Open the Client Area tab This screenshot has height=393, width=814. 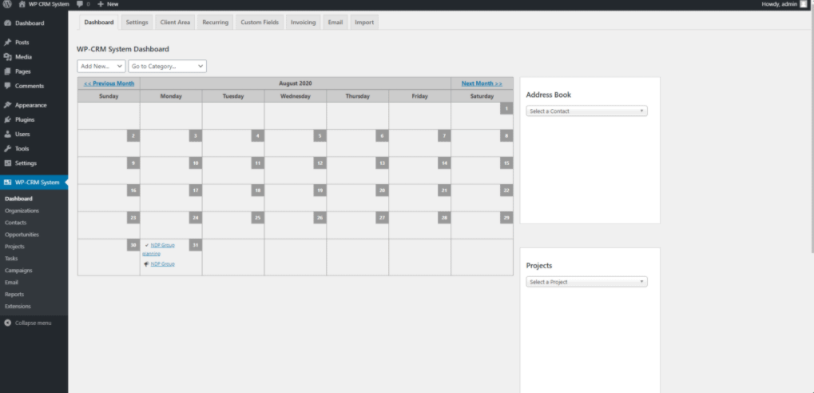click(175, 22)
